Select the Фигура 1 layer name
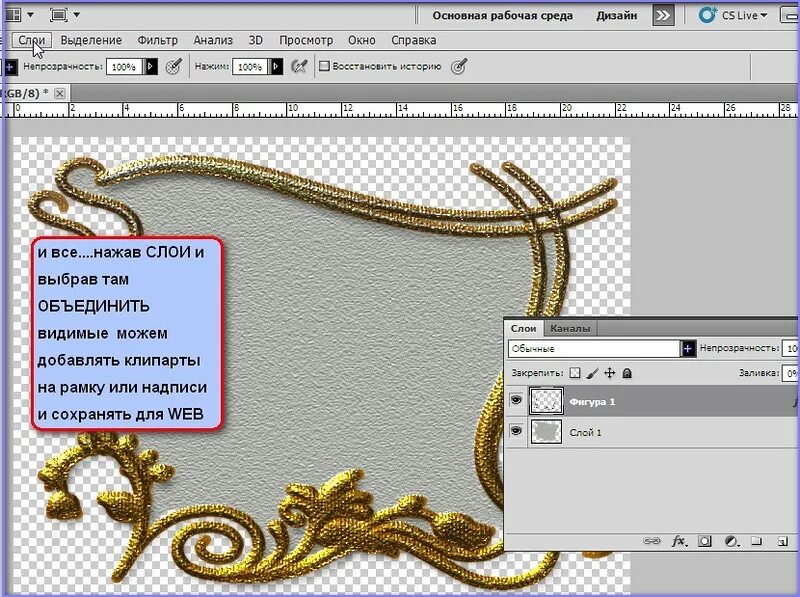This screenshot has width=800, height=597. 592,402
